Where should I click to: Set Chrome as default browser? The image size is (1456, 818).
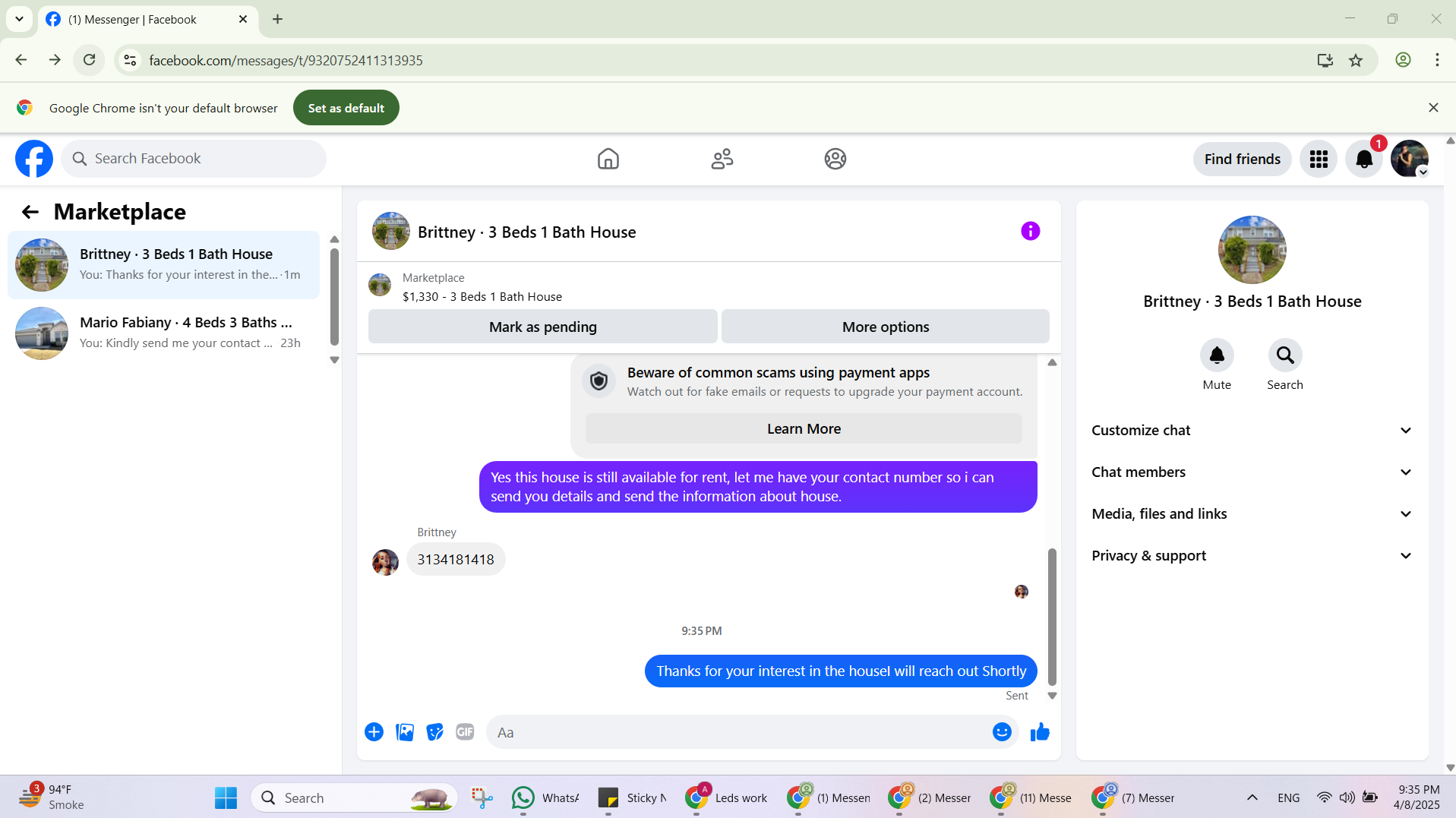[346, 108]
